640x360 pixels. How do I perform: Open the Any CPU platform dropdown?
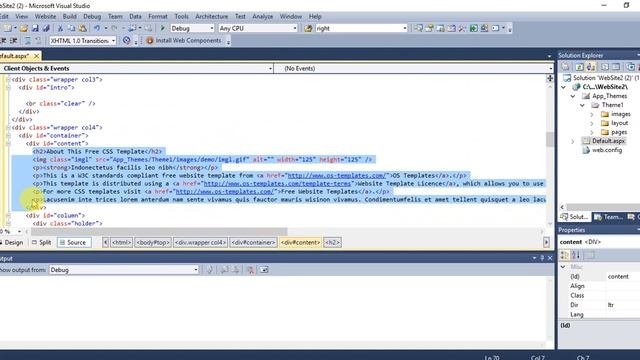(x=295, y=28)
